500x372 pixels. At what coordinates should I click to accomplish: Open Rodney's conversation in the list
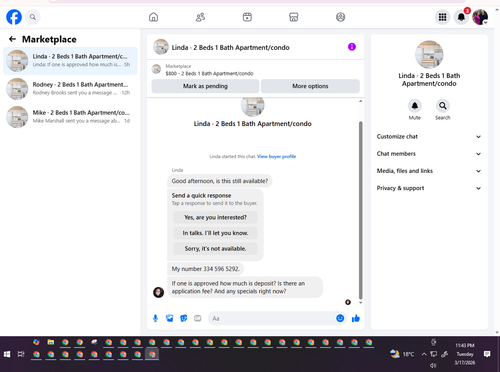(70, 89)
